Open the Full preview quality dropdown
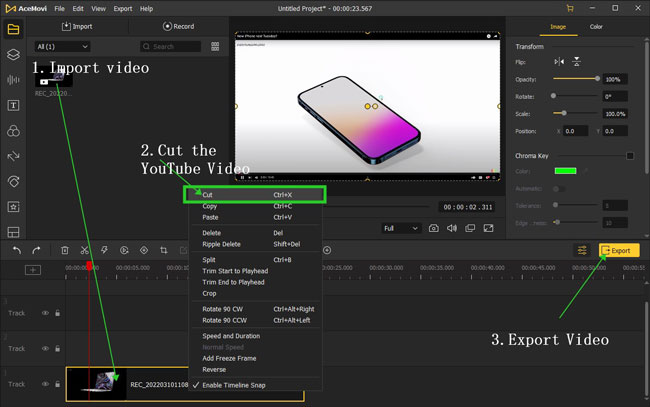 [x=400, y=228]
